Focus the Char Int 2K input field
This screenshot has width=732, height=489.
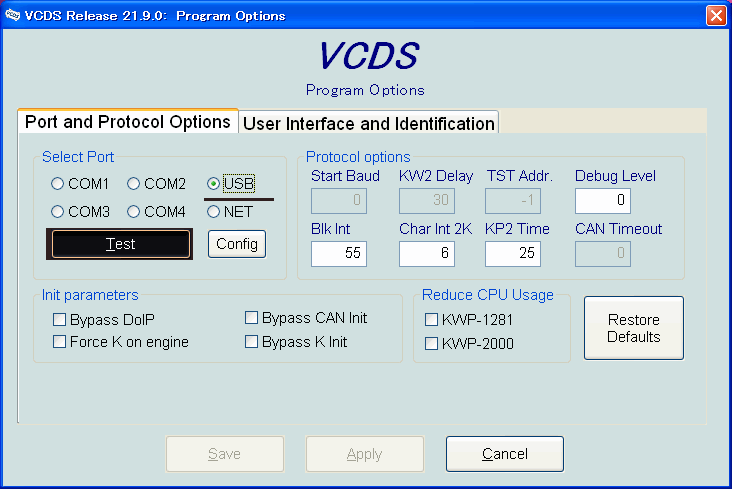pyautogui.click(x=427, y=254)
